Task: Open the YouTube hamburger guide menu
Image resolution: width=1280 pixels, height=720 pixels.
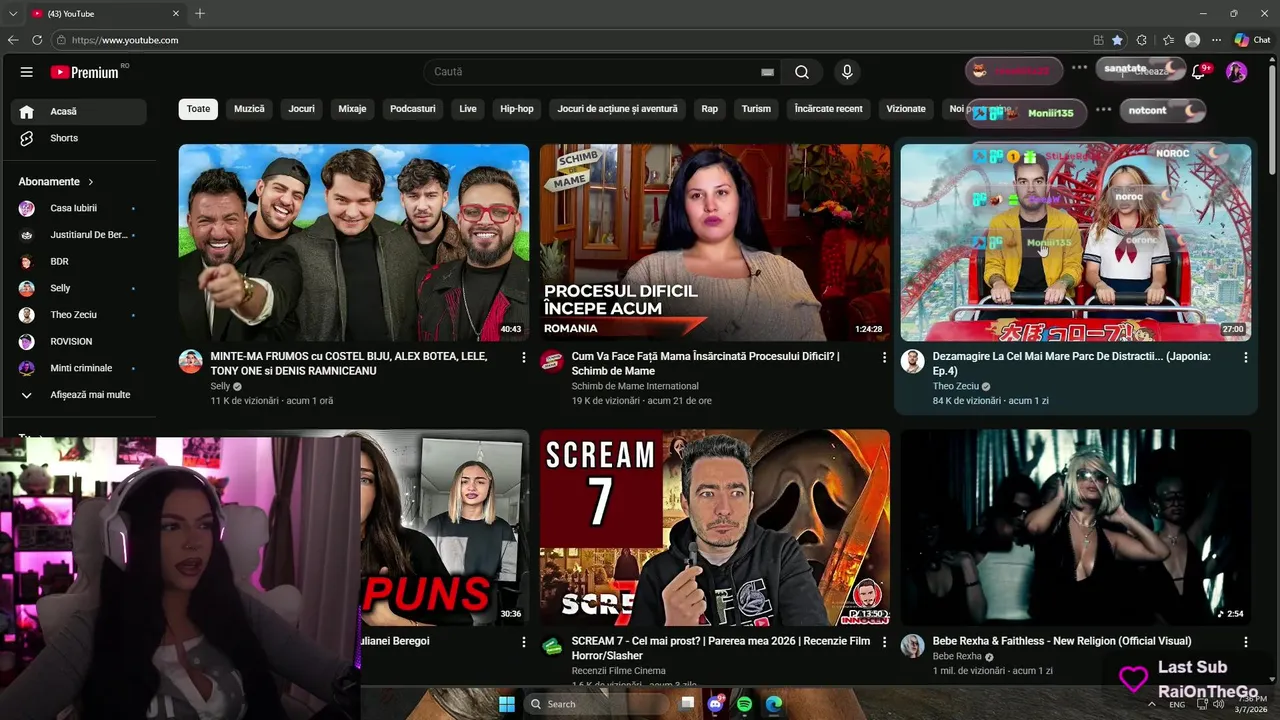Action: coord(27,72)
